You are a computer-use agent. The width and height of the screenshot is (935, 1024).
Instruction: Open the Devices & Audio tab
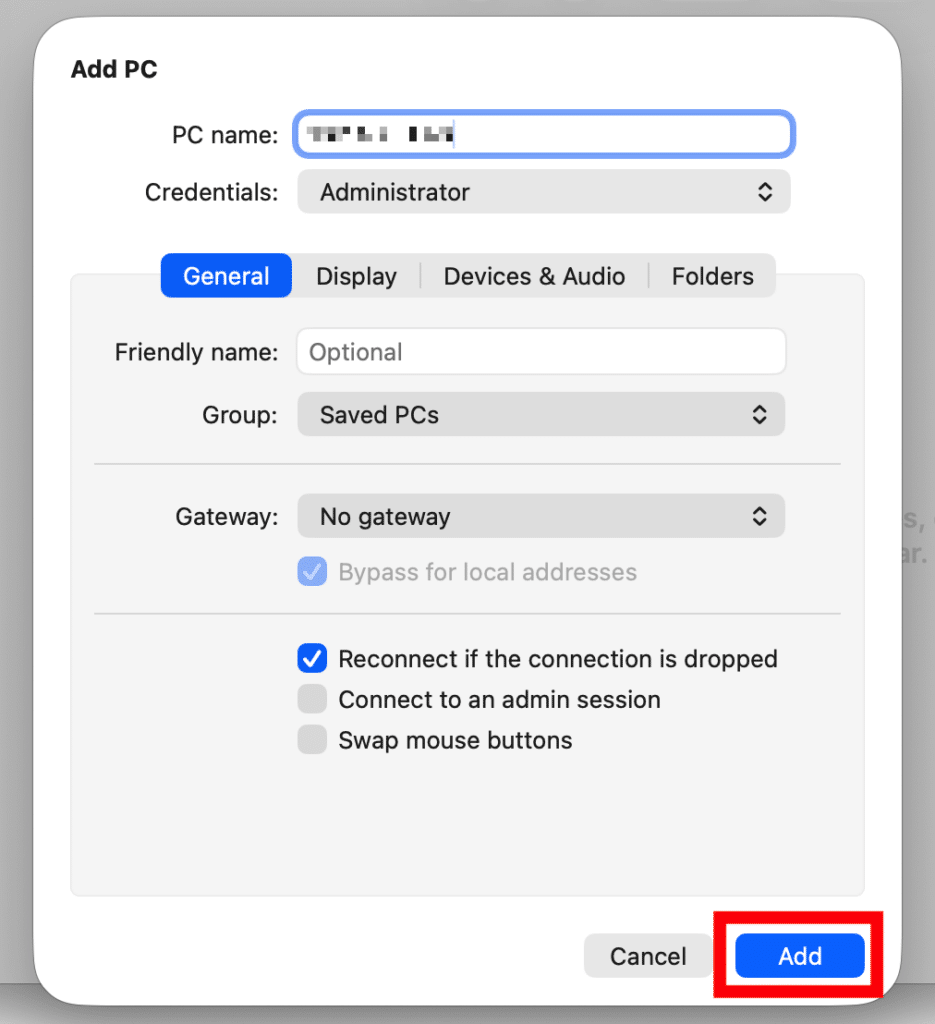pos(534,276)
